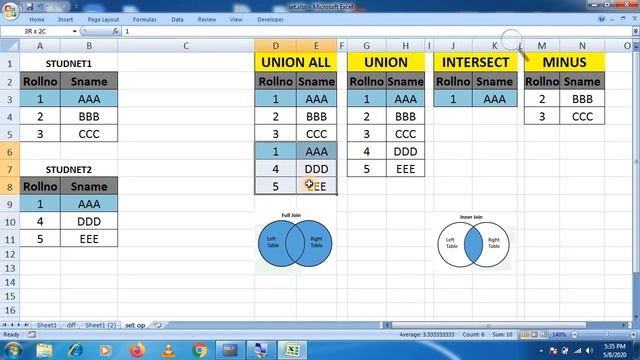Select the Full Join Venn diagram image
Image resolution: width=640 pixels, height=360 pixels.
pyautogui.click(x=296, y=242)
